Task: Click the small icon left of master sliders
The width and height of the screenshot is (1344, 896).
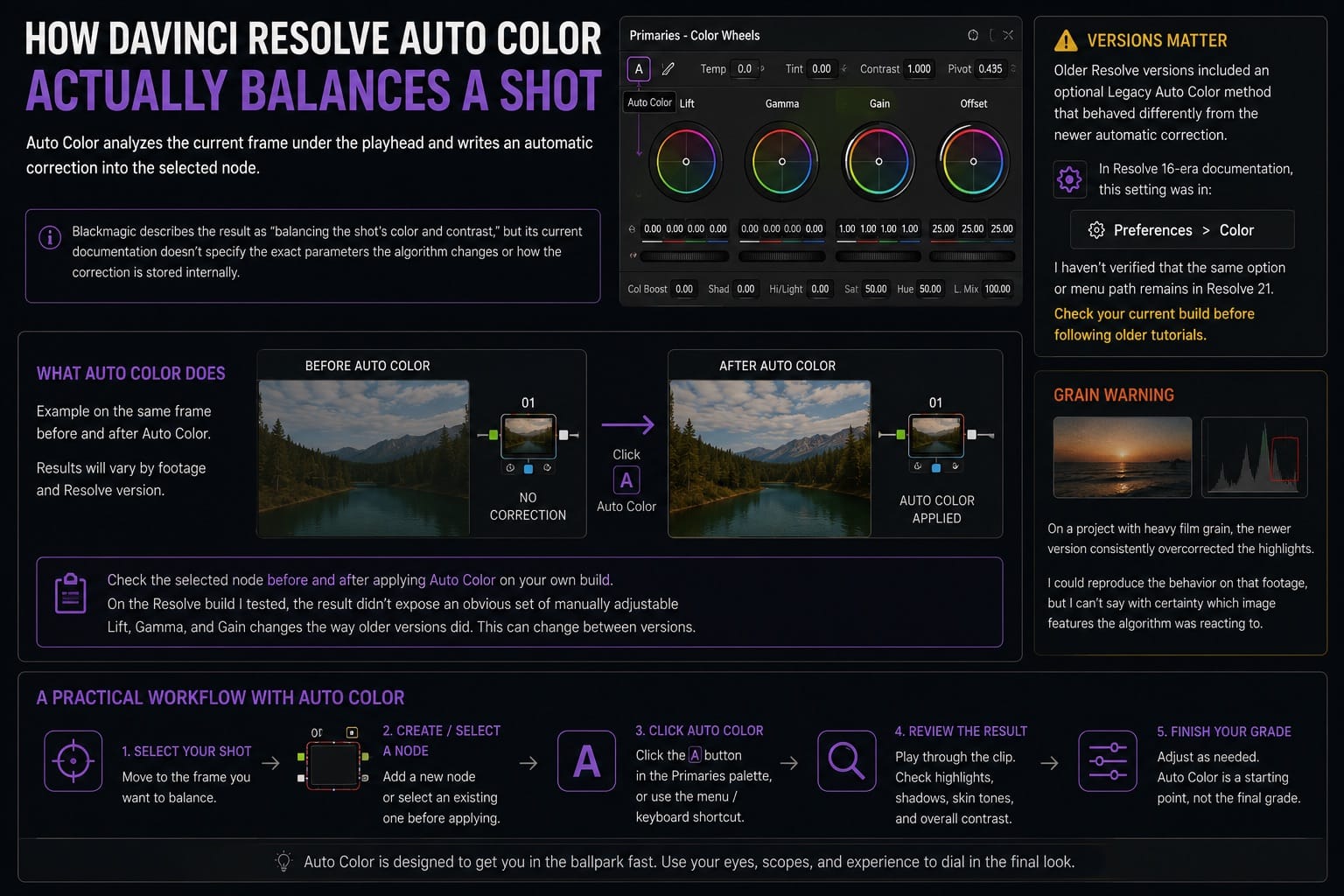Action: 633,256
